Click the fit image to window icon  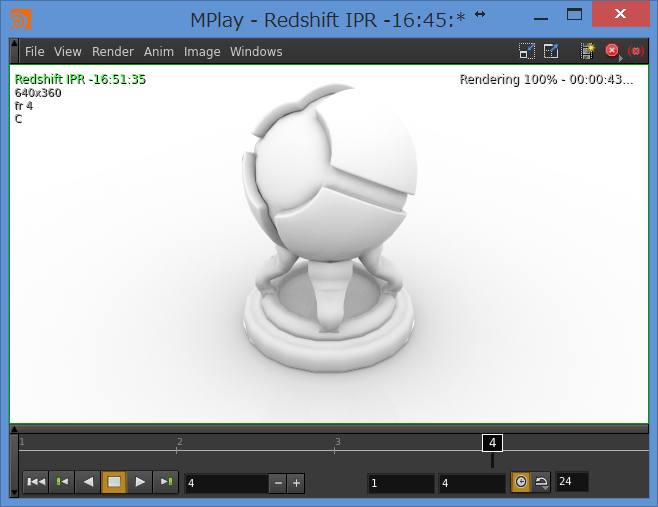[527, 51]
